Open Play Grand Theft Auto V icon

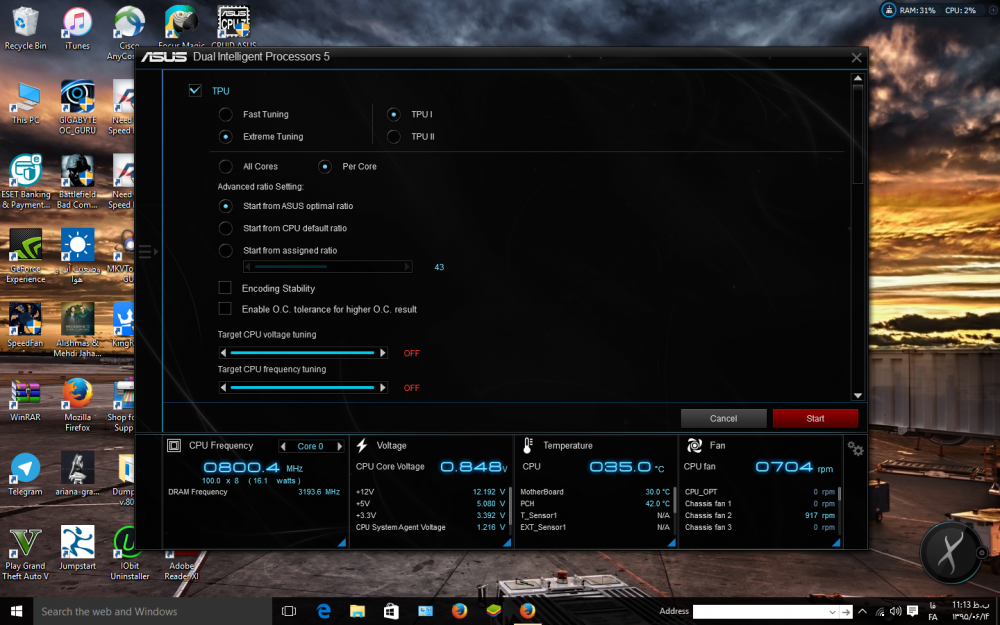tap(26, 553)
